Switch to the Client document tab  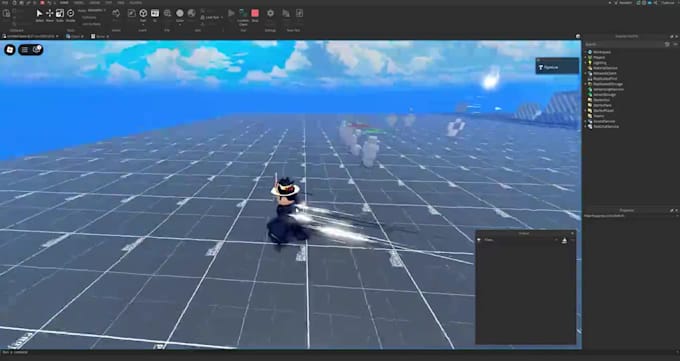pos(76,36)
